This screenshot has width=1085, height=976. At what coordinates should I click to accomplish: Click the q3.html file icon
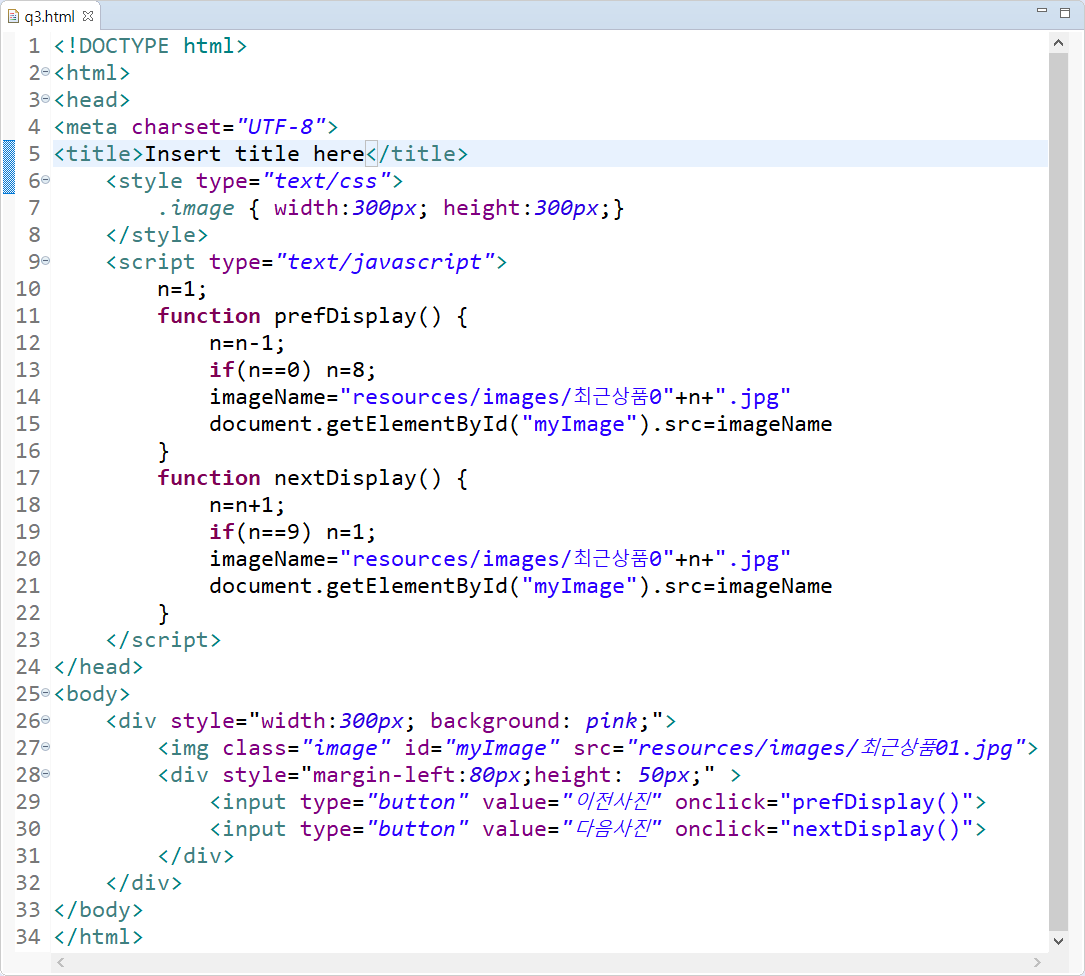coord(12,16)
